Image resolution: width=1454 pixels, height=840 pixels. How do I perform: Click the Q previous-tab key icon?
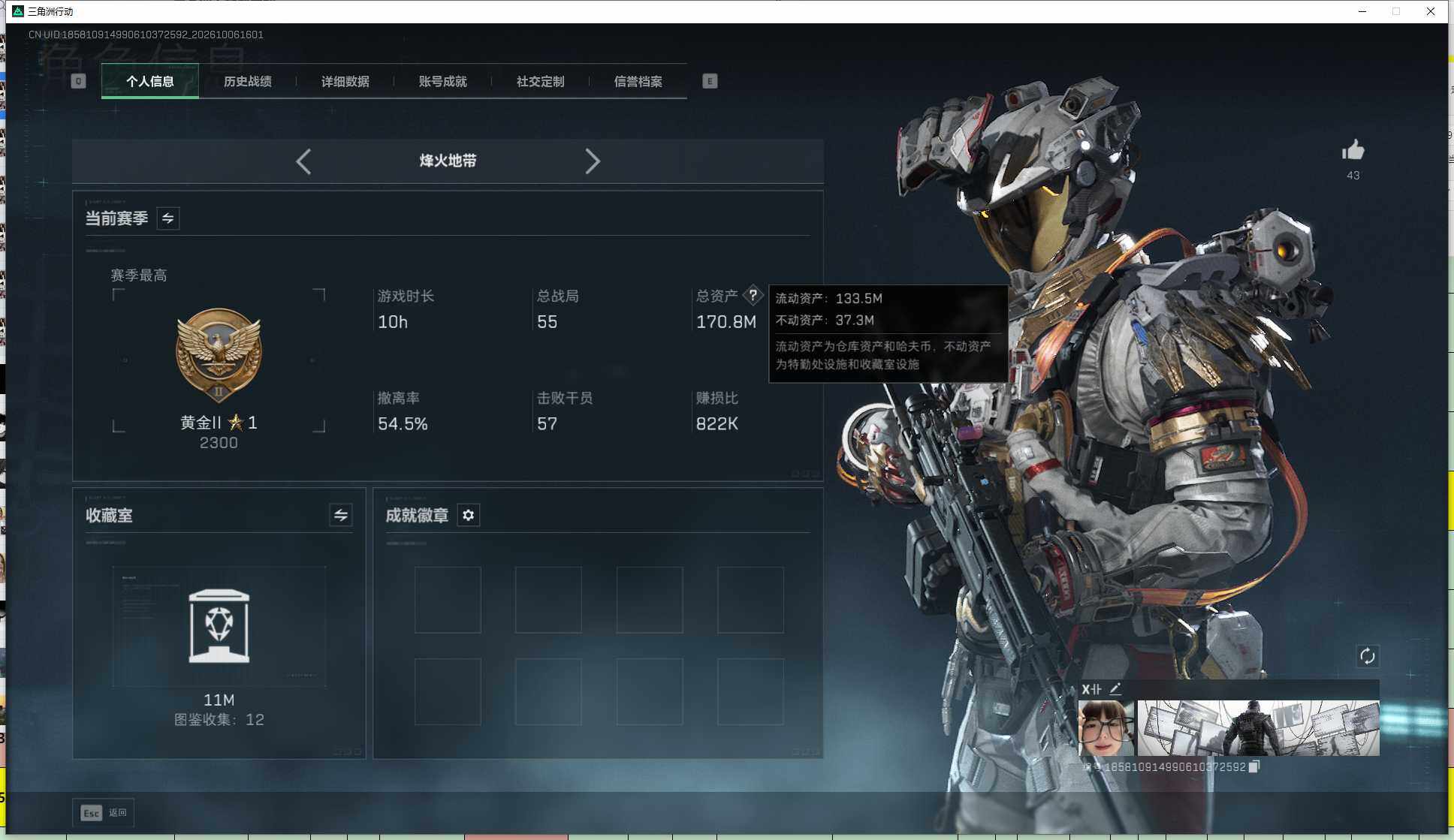[x=78, y=81]
